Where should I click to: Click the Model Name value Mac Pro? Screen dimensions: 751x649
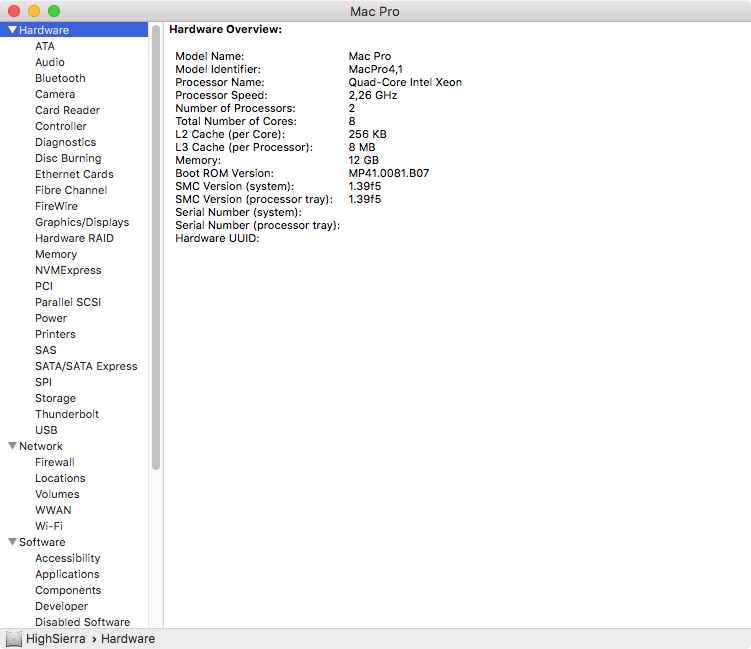tap(370, 56)
